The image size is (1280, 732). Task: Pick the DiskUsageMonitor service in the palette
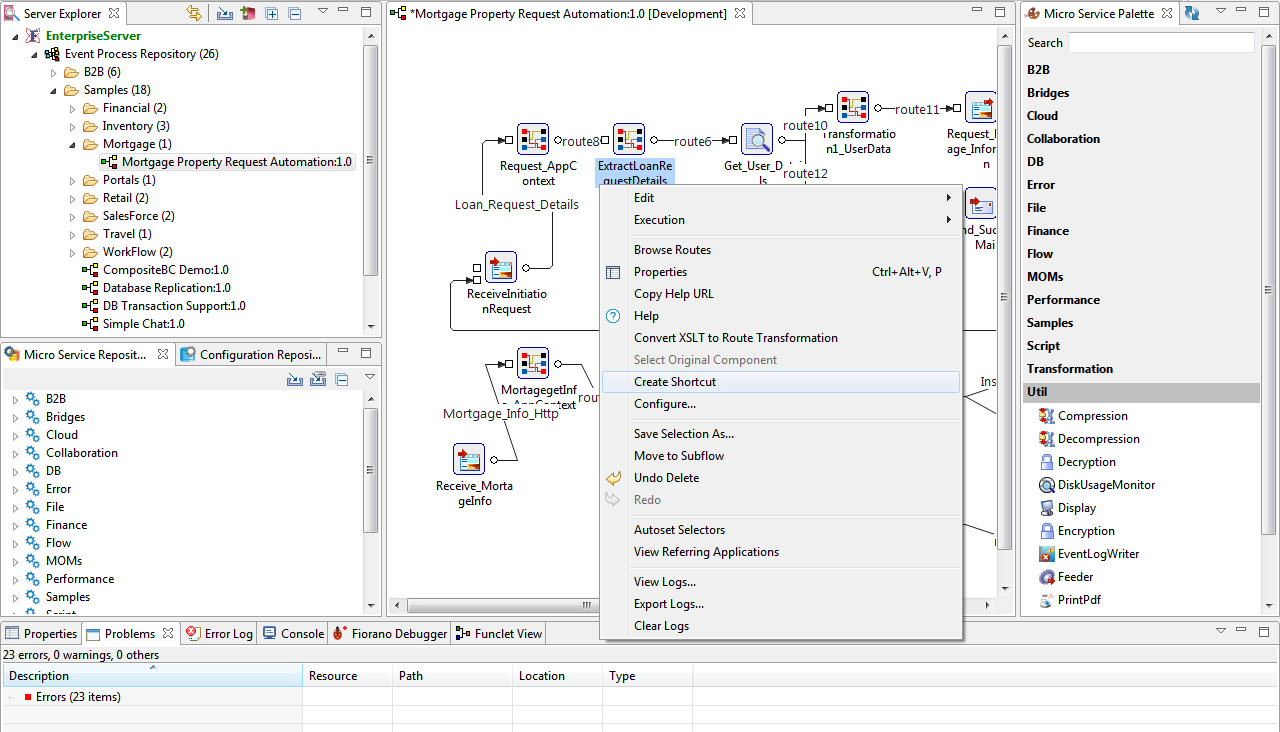coord(1097,485)
